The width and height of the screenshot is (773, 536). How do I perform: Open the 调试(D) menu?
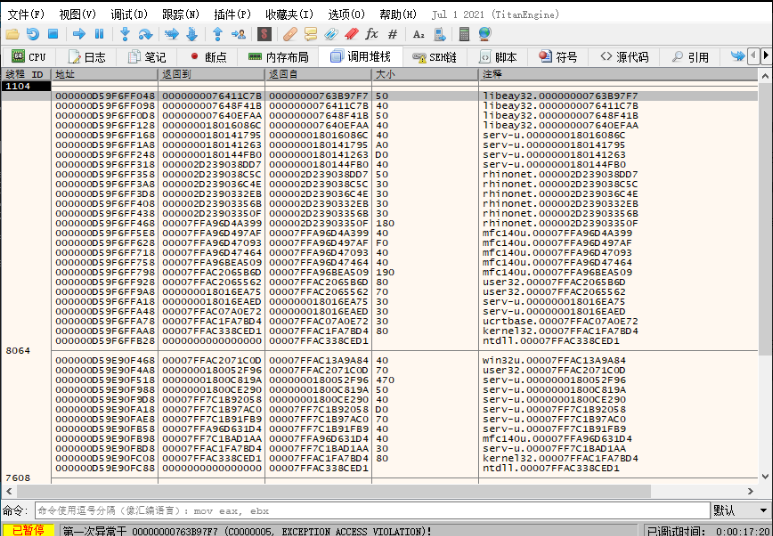129,14
